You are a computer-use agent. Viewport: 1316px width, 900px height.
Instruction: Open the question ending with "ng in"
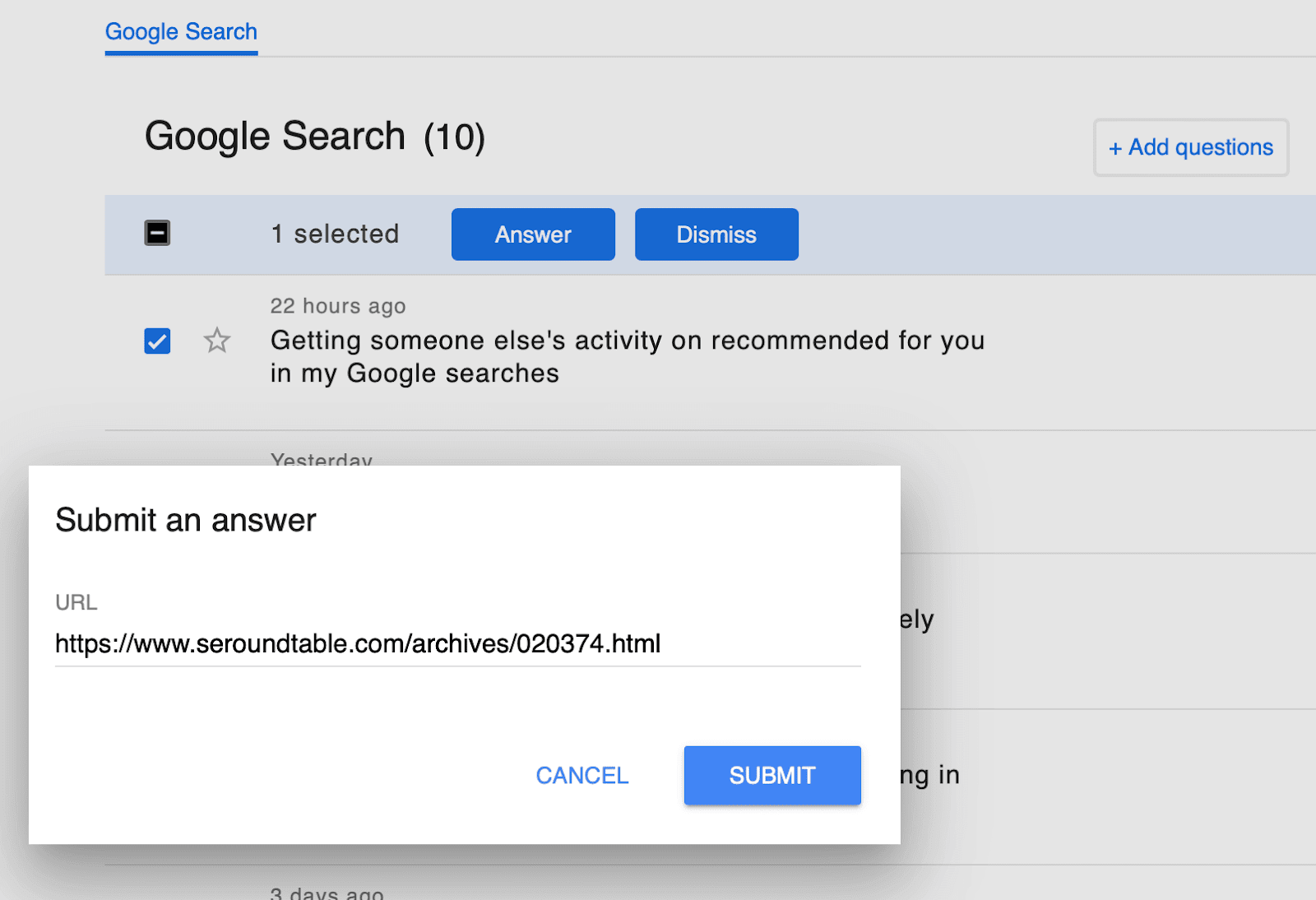(929, 775)
